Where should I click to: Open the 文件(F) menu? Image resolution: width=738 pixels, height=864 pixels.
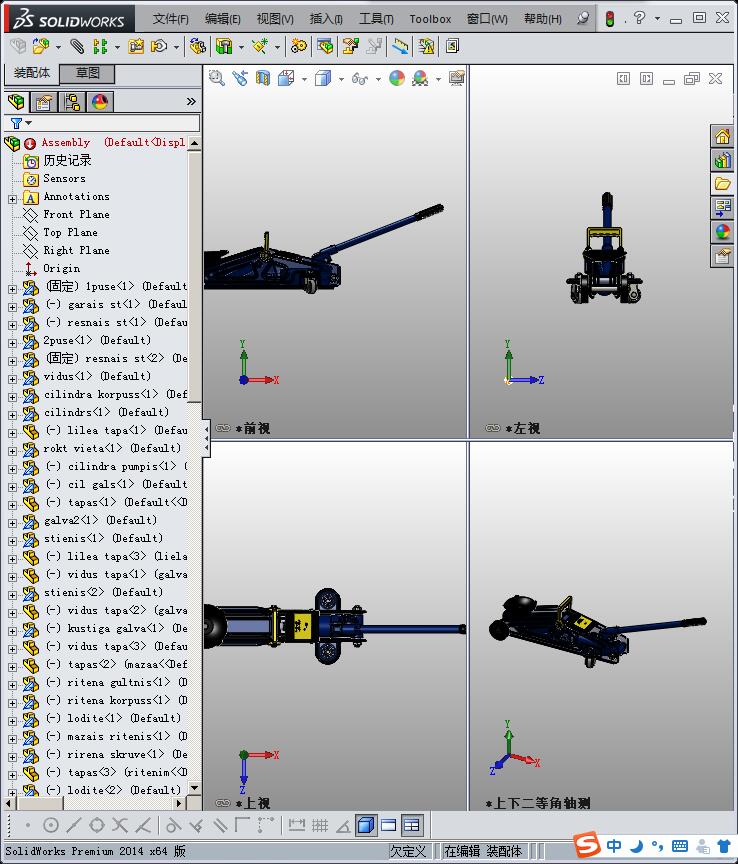[170, 19]
